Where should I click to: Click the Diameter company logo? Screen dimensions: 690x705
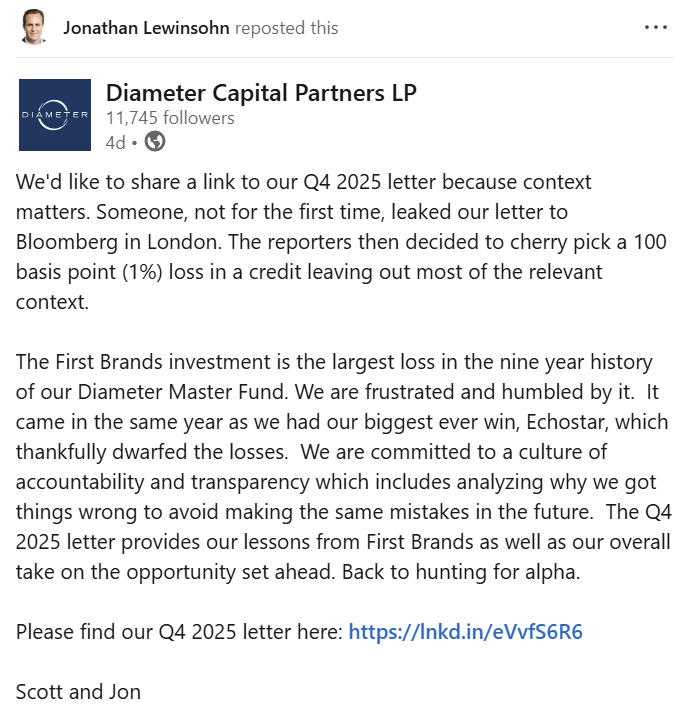56,114
